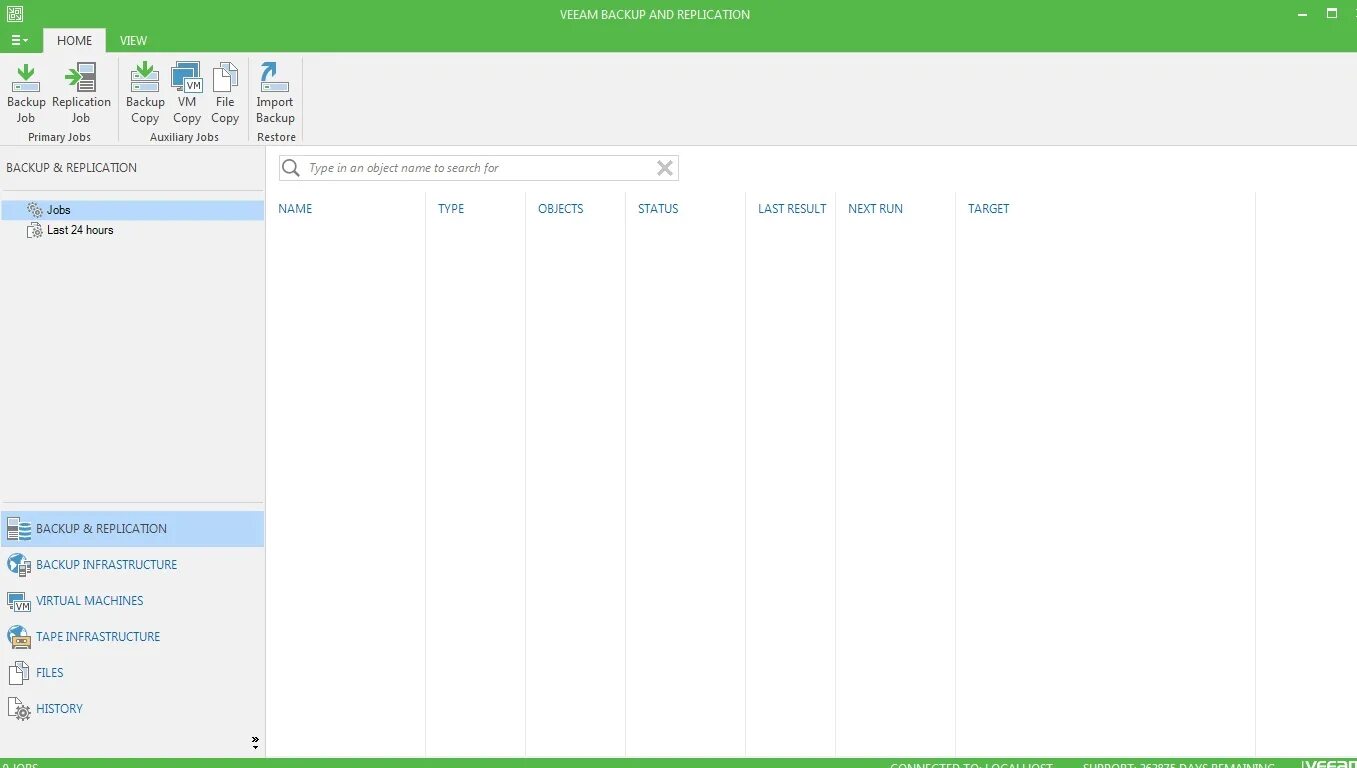Image resolution: width=1357 pixels, height=768 pixels.
Task: Sort by the TYPE column header
Action: pos(451,209)
